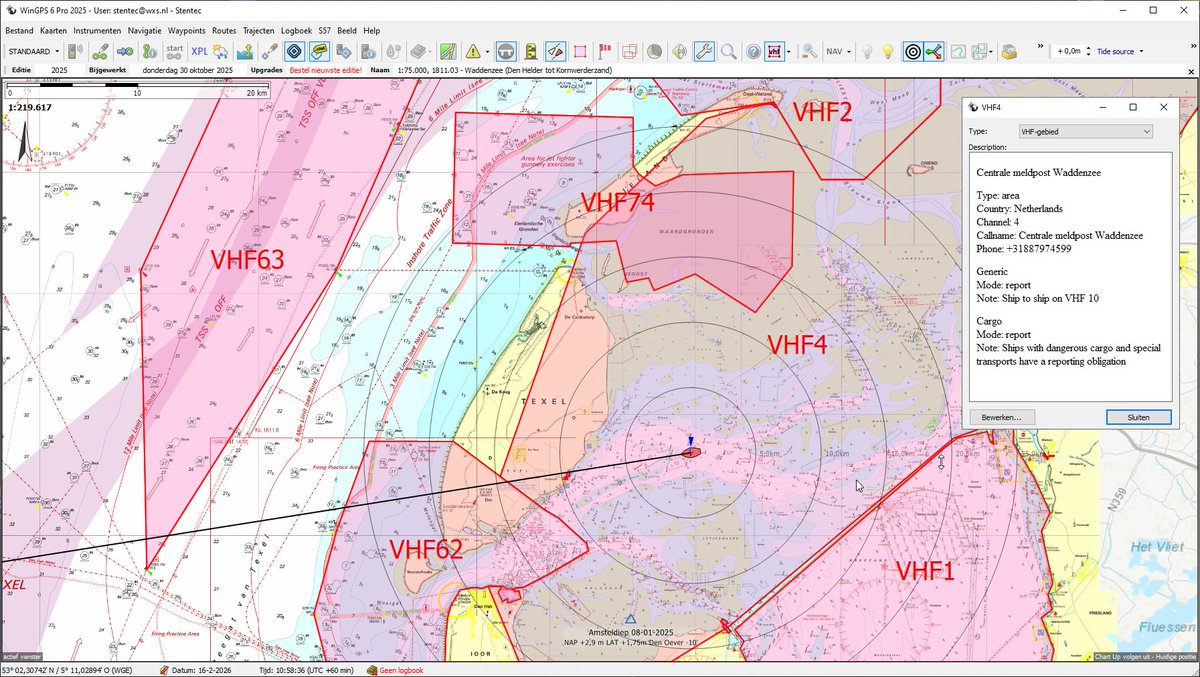The image size is (1200, 677).
Task: Open the Waypoints menu
Action: 187,31
